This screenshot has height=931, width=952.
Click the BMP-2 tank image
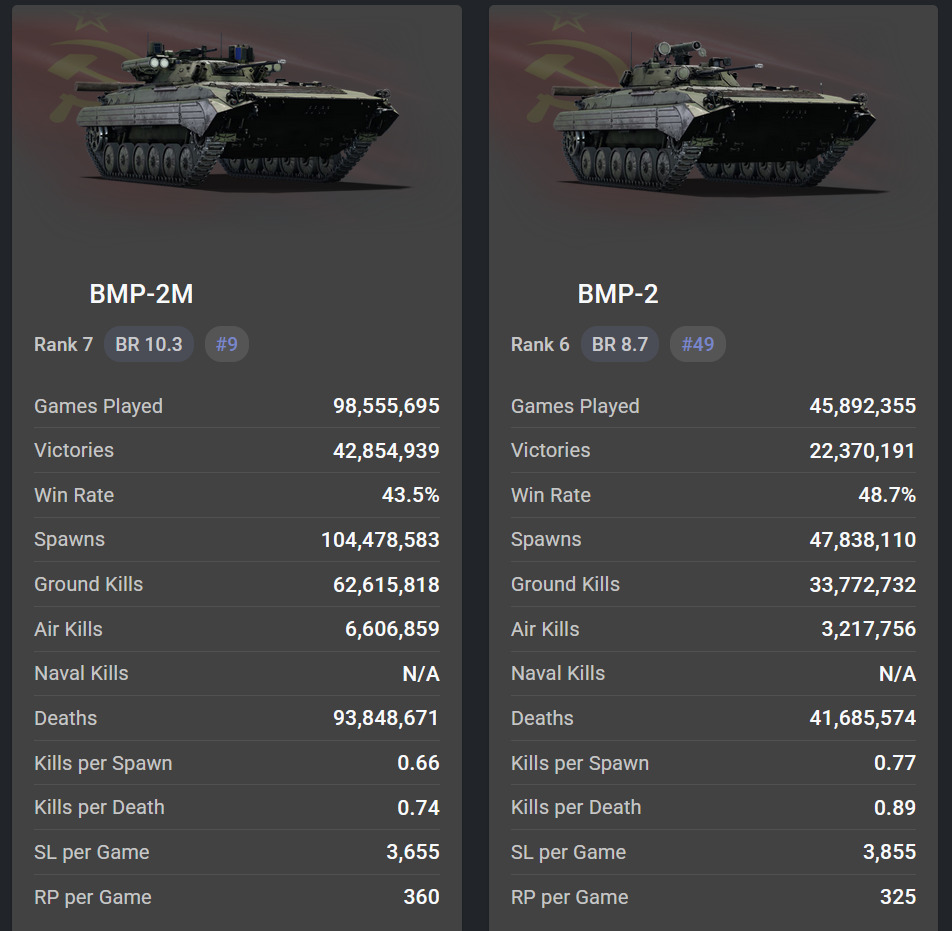[x=712, y=117]
